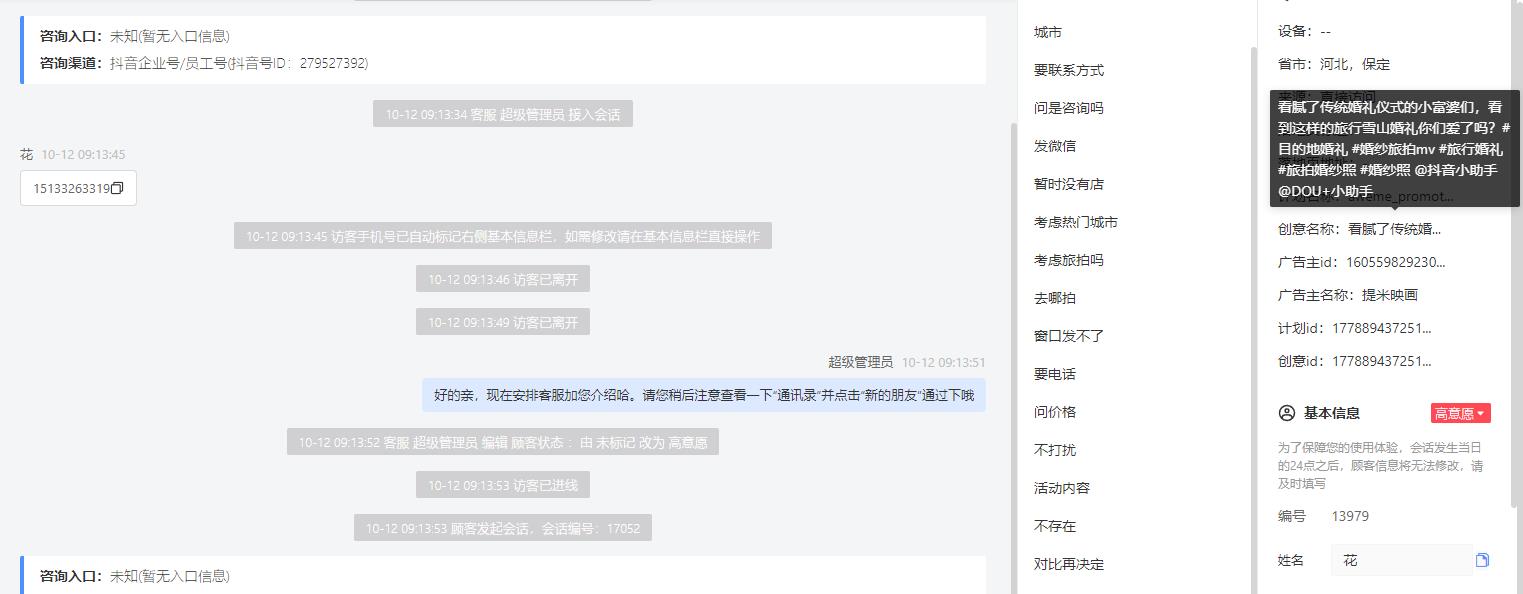Click the 设备 field in the info panel

(x=1304, y=32)
